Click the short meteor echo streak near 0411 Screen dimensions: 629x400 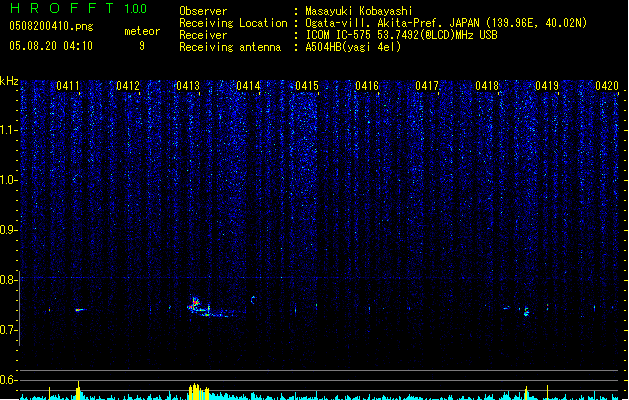(80, 310)
